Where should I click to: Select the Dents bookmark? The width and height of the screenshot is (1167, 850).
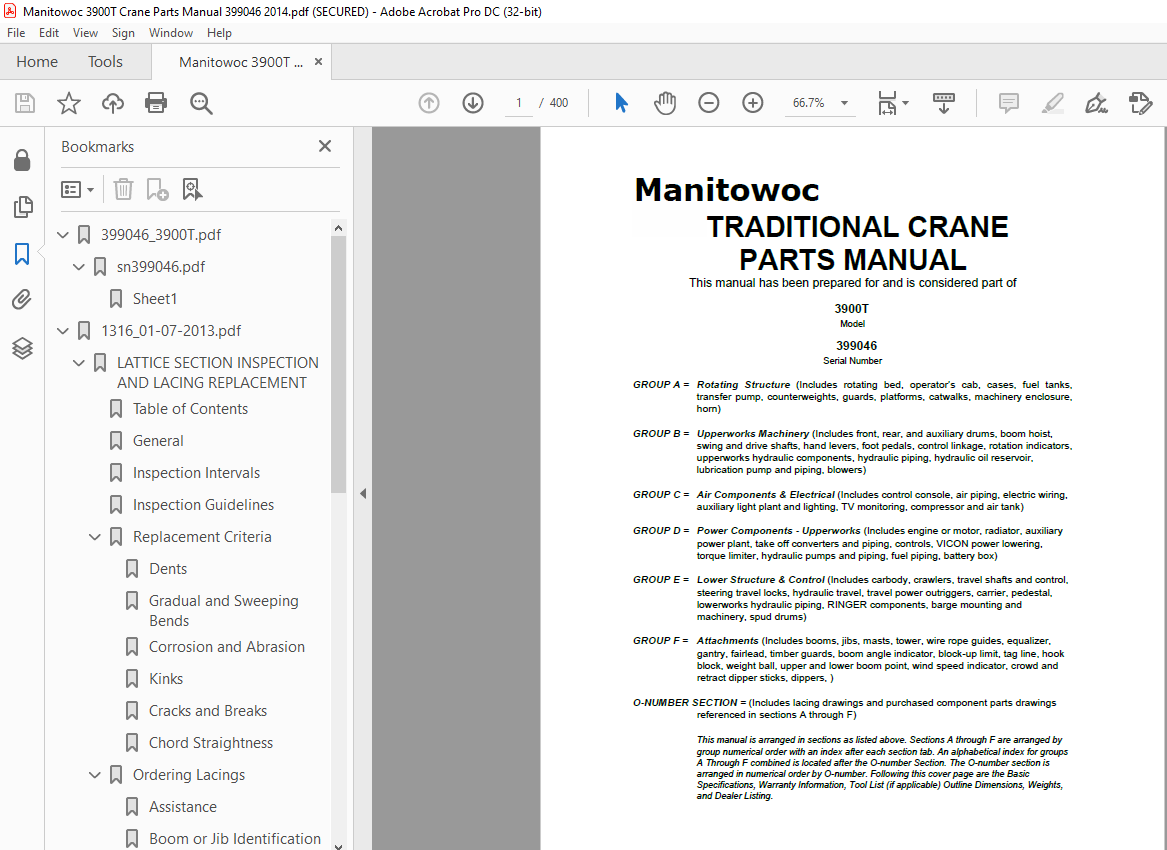click(167, 569)
